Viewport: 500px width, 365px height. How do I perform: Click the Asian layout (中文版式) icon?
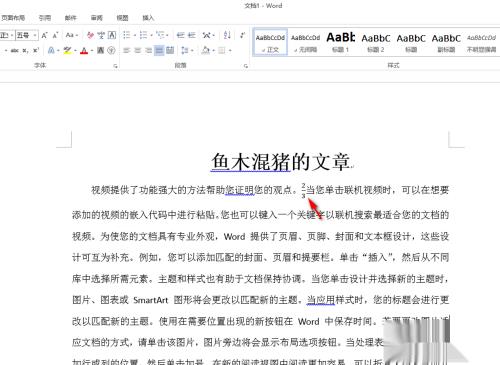(207, 35)
